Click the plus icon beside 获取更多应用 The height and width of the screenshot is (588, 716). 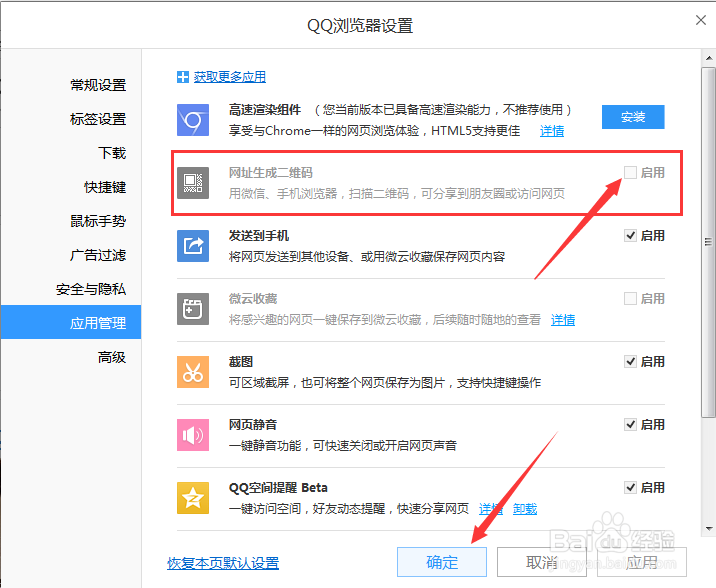pyautogui.click(x=183, y=77)
